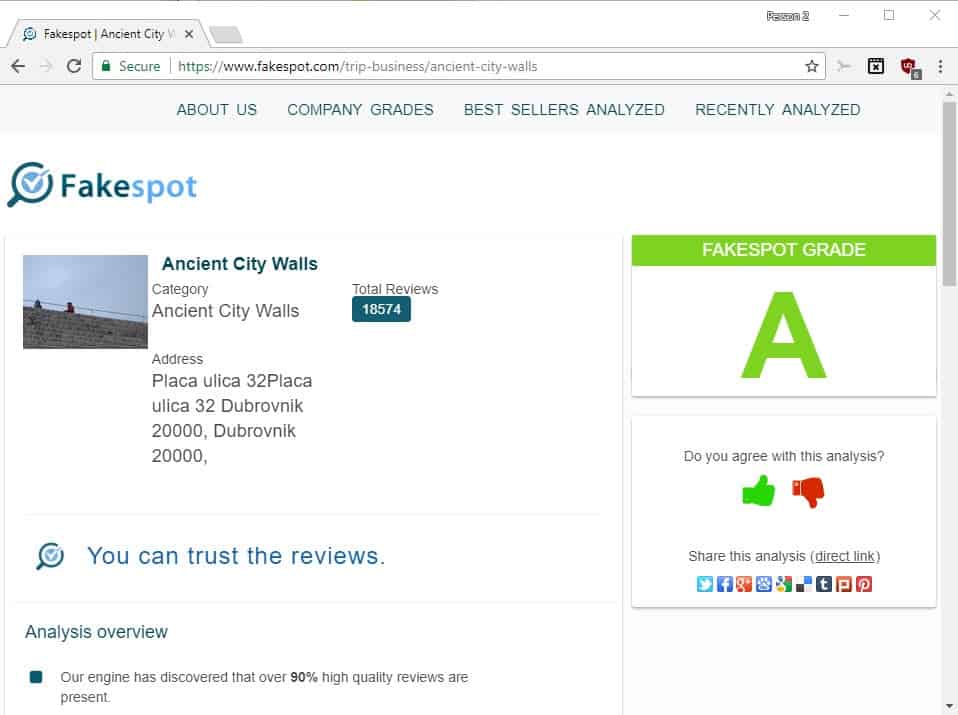Open the ABOUT US page
This screenshot has height=715, width=958.
coord(217,109)
